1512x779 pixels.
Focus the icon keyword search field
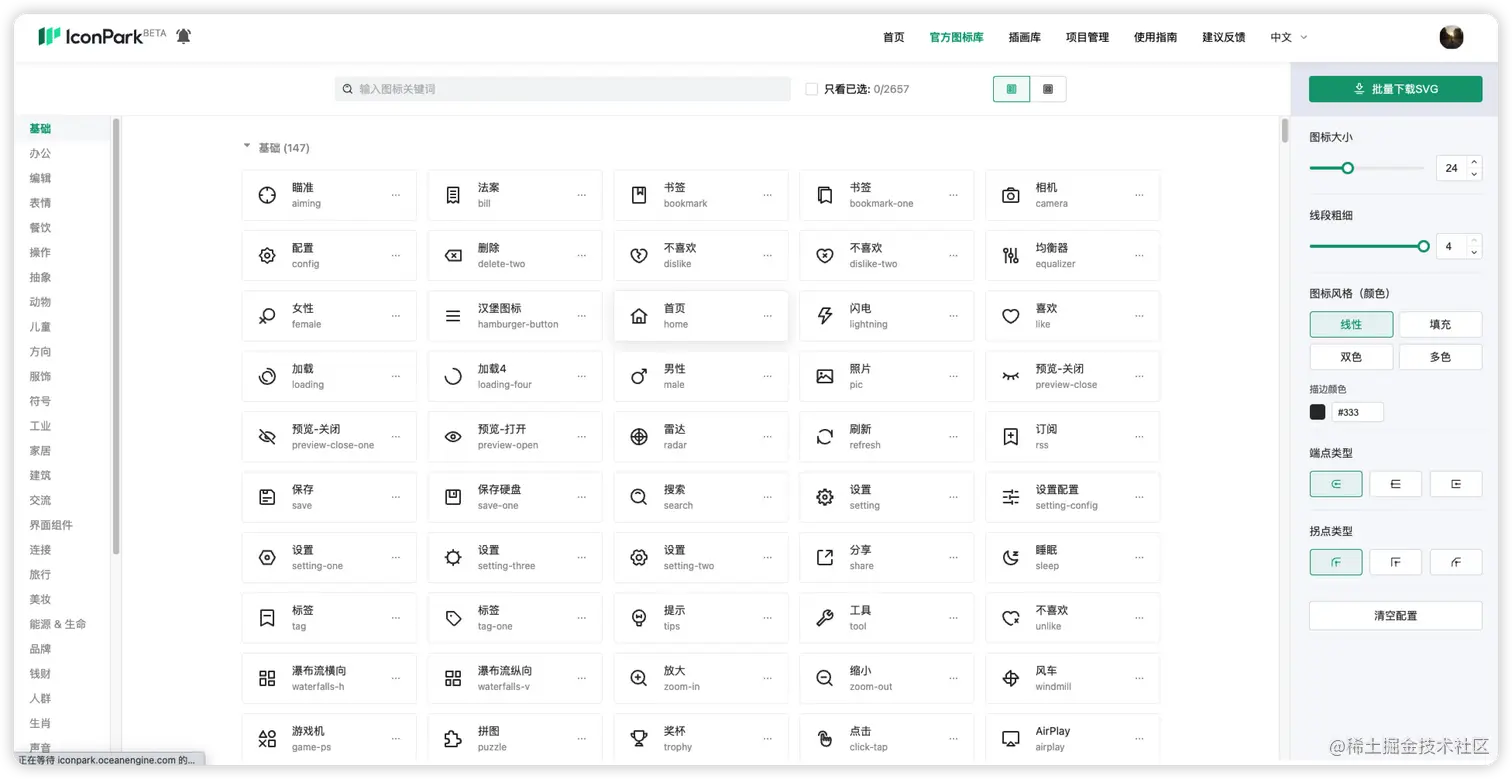coord(563,89)
